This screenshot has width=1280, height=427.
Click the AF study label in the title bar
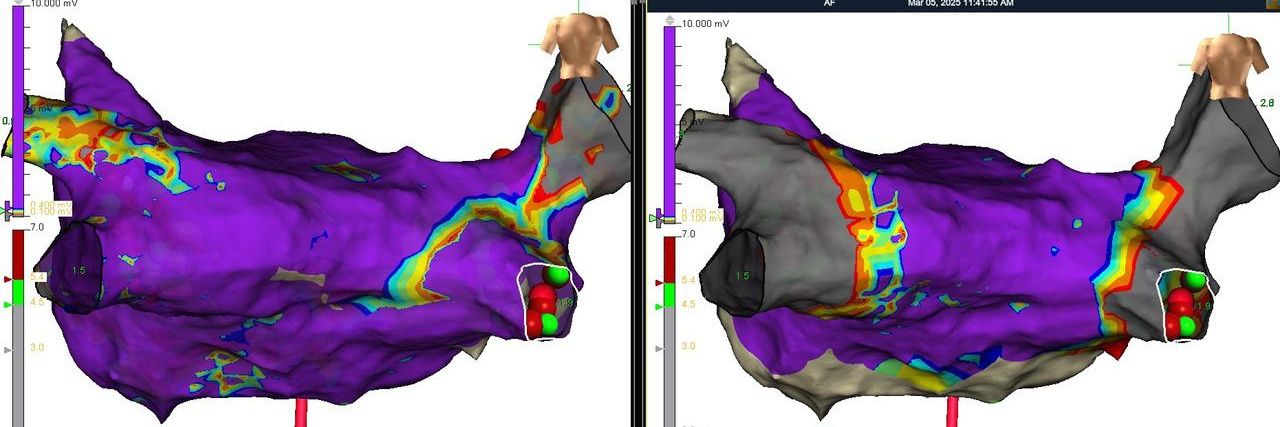pos(829,4)
